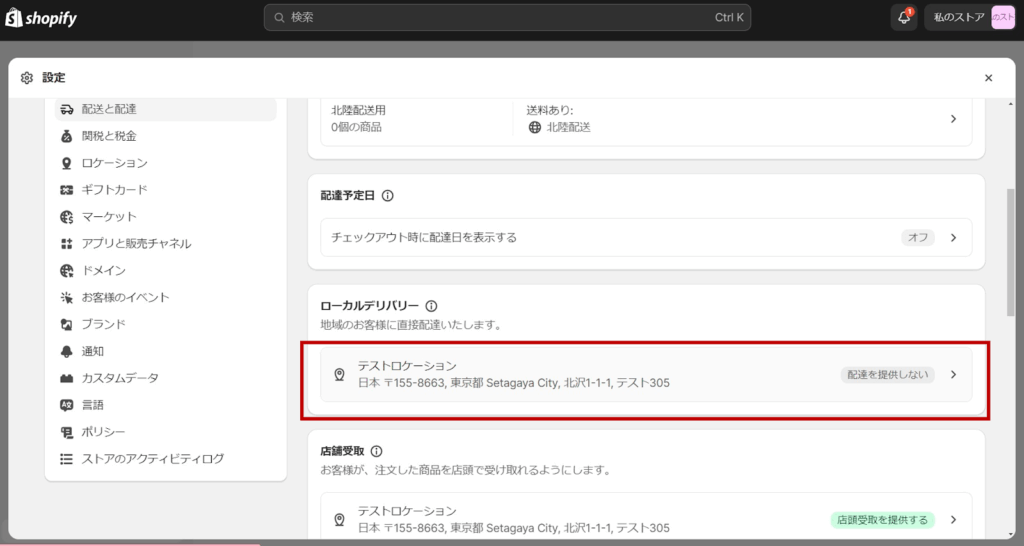Open chevron in local delivery テストロケーション row
The width and height of the screenshot is (1024, 546).
point(953,374)
